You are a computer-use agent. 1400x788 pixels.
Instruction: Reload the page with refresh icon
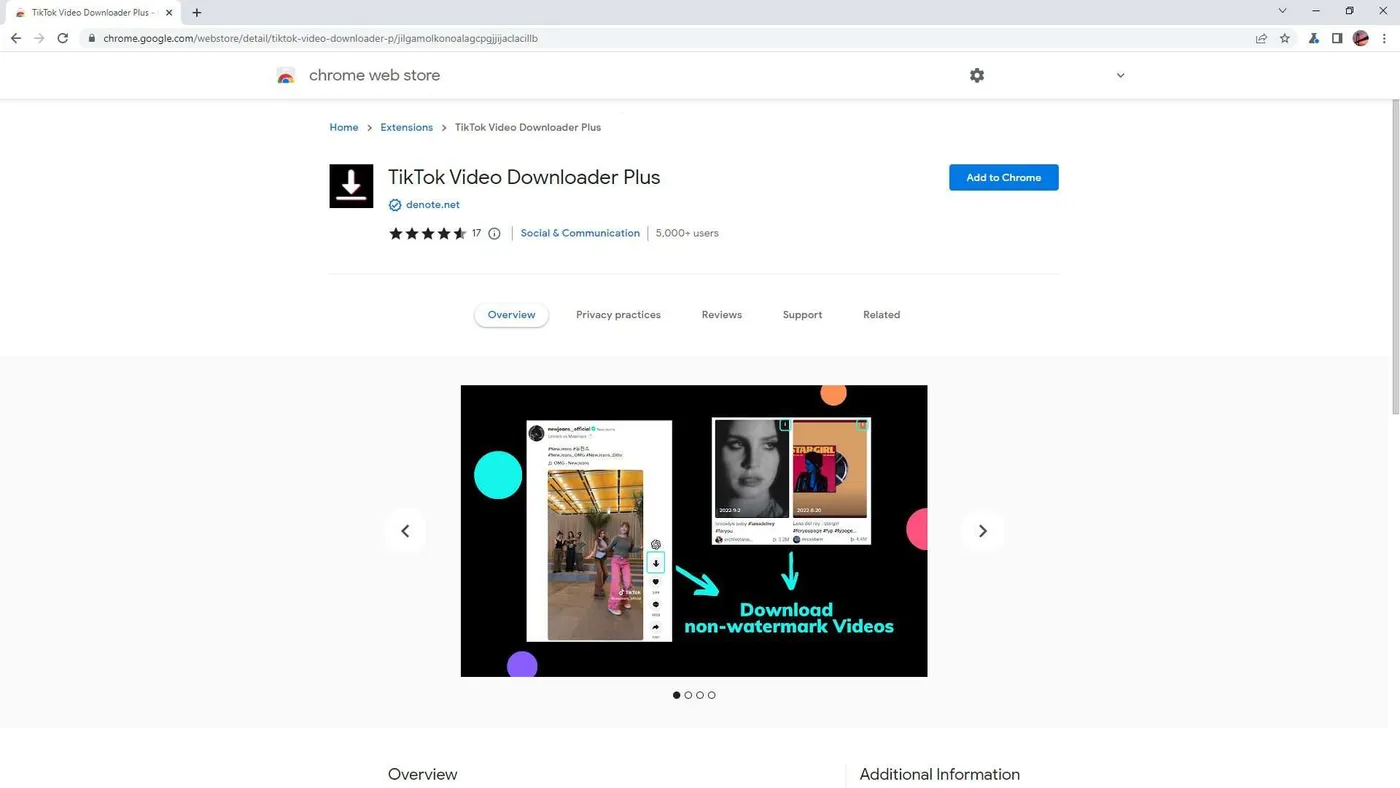click(x=62, y=38)
